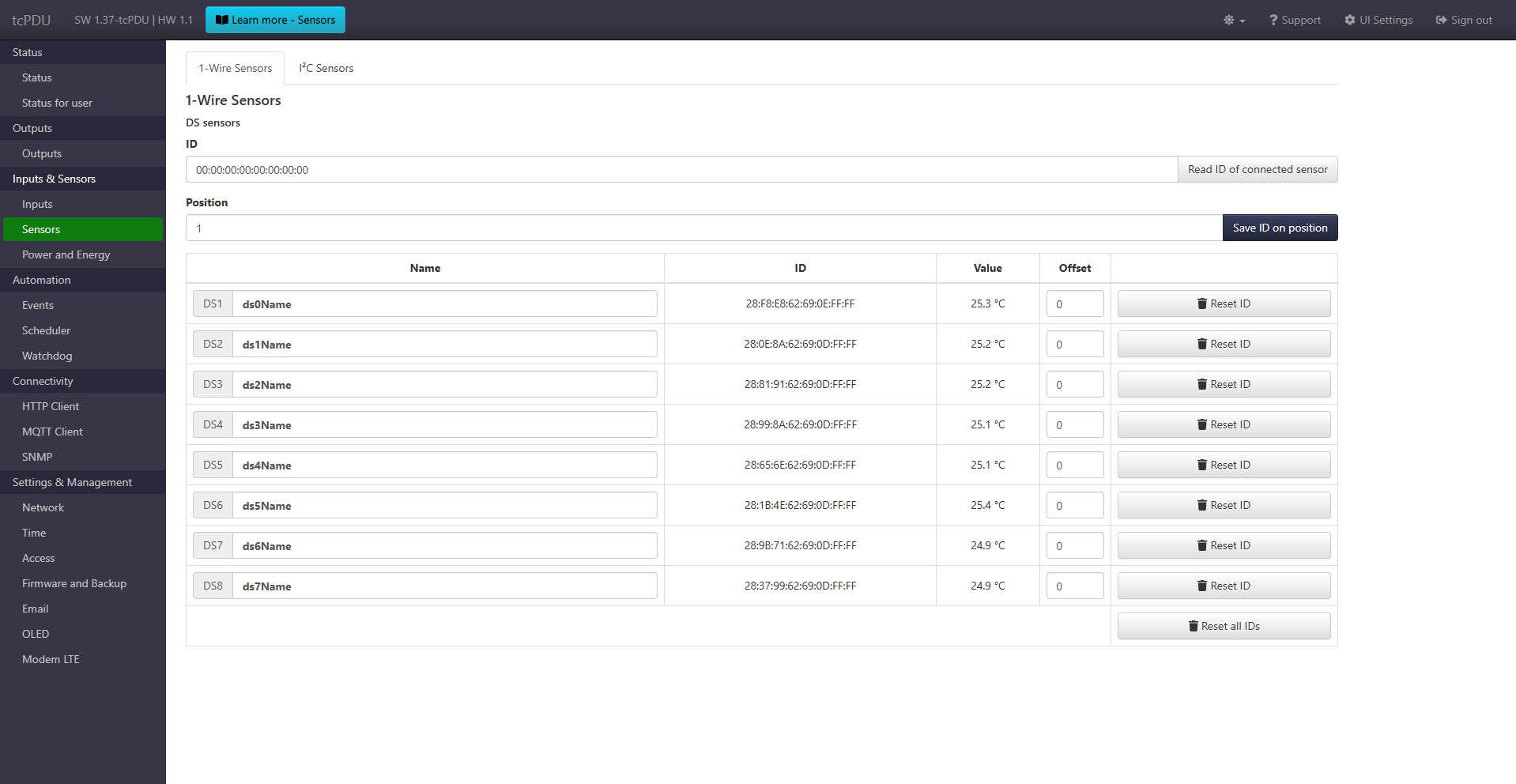
Task: Click Learn more - Sensors book button
Action: (x=275, y=20)
